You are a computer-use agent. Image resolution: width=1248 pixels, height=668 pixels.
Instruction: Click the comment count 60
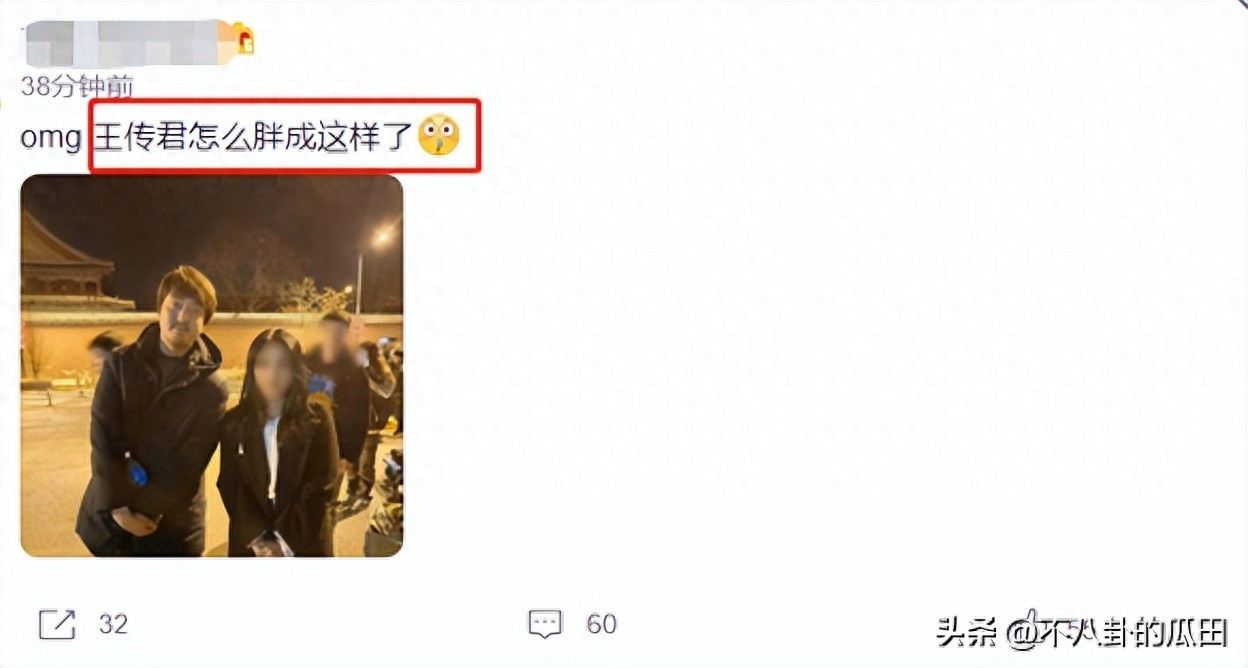click(601, 625)
